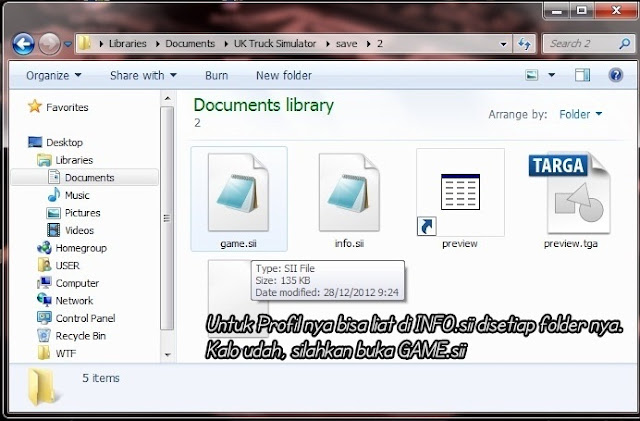Open the view options dropdown arrow
This screenshot has width=640, height=421.
tap(551, 75)
